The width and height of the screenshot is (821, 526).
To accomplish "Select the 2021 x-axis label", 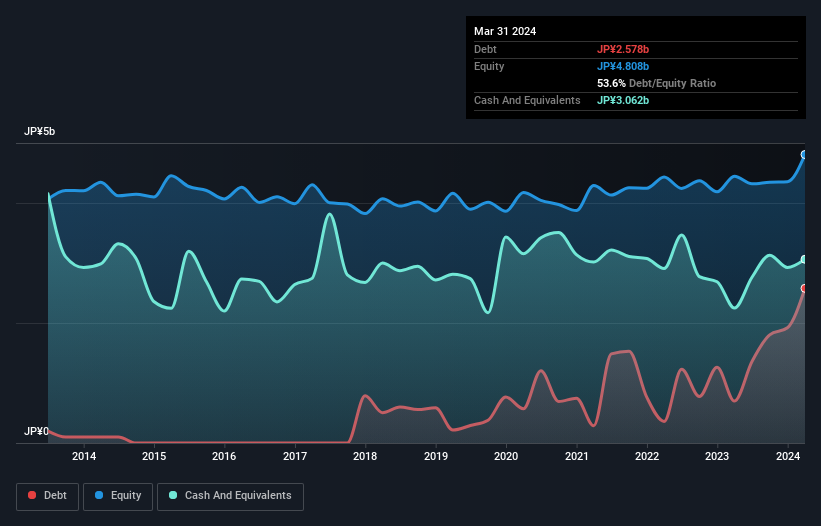I will [x=576, y=456].
